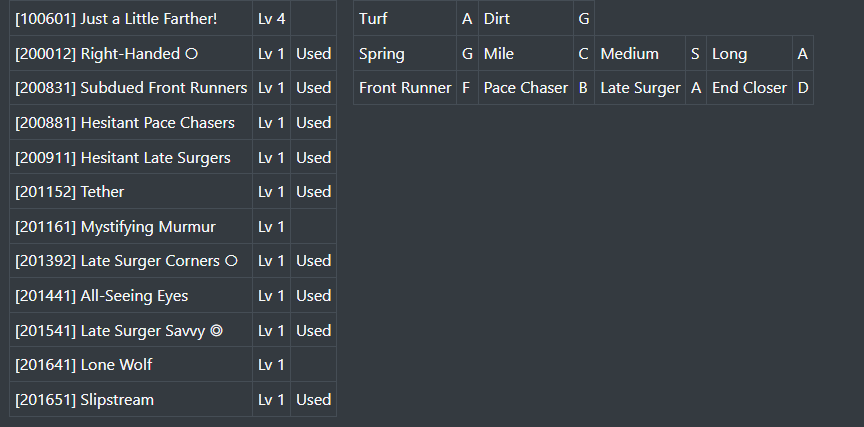The image size is (864, 427).
Task: Click the Turf aptitude label
Action: (374, 19)
